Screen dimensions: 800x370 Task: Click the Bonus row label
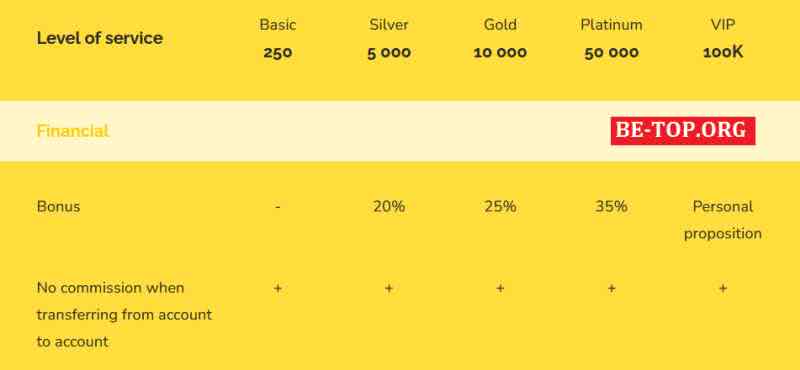point(58,207)
